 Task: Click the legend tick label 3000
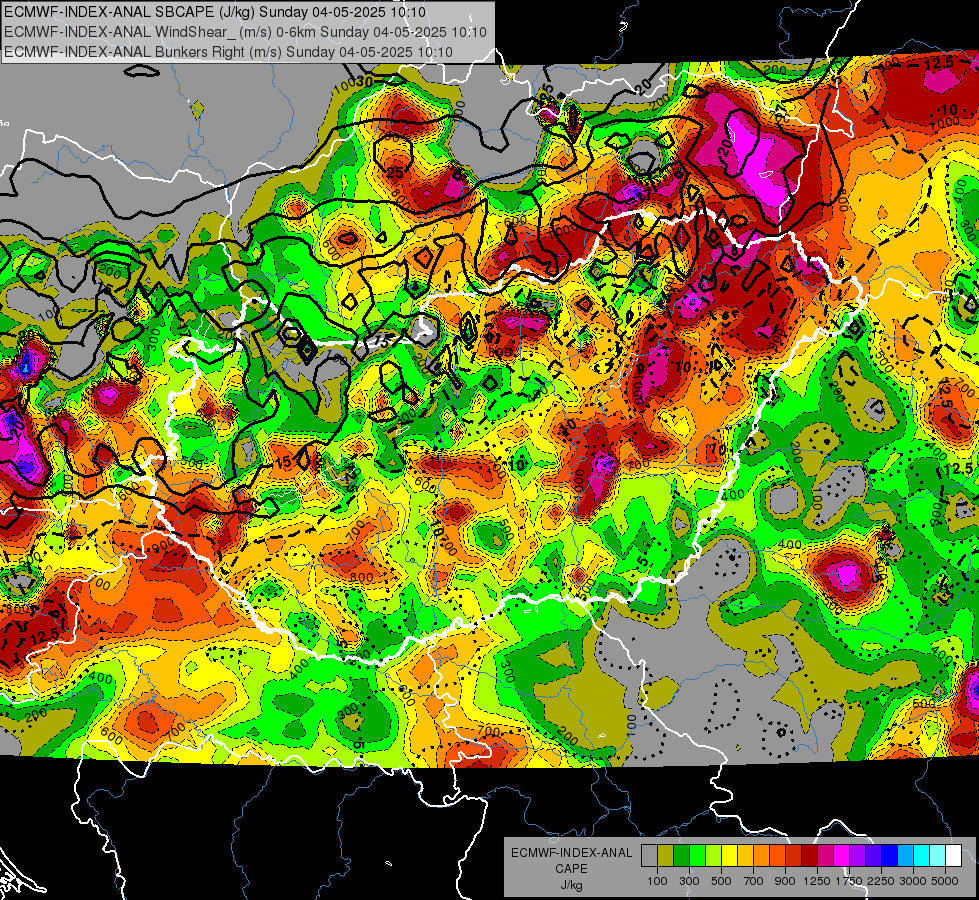(913, 881)
